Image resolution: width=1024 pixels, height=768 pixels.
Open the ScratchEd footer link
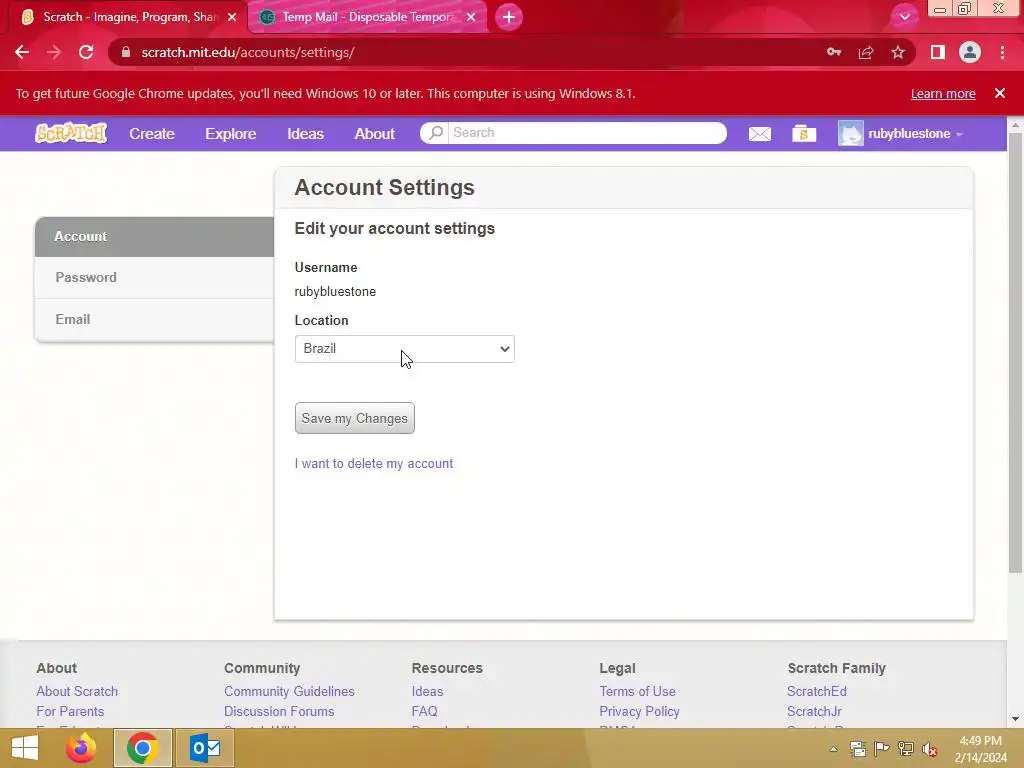816,691
